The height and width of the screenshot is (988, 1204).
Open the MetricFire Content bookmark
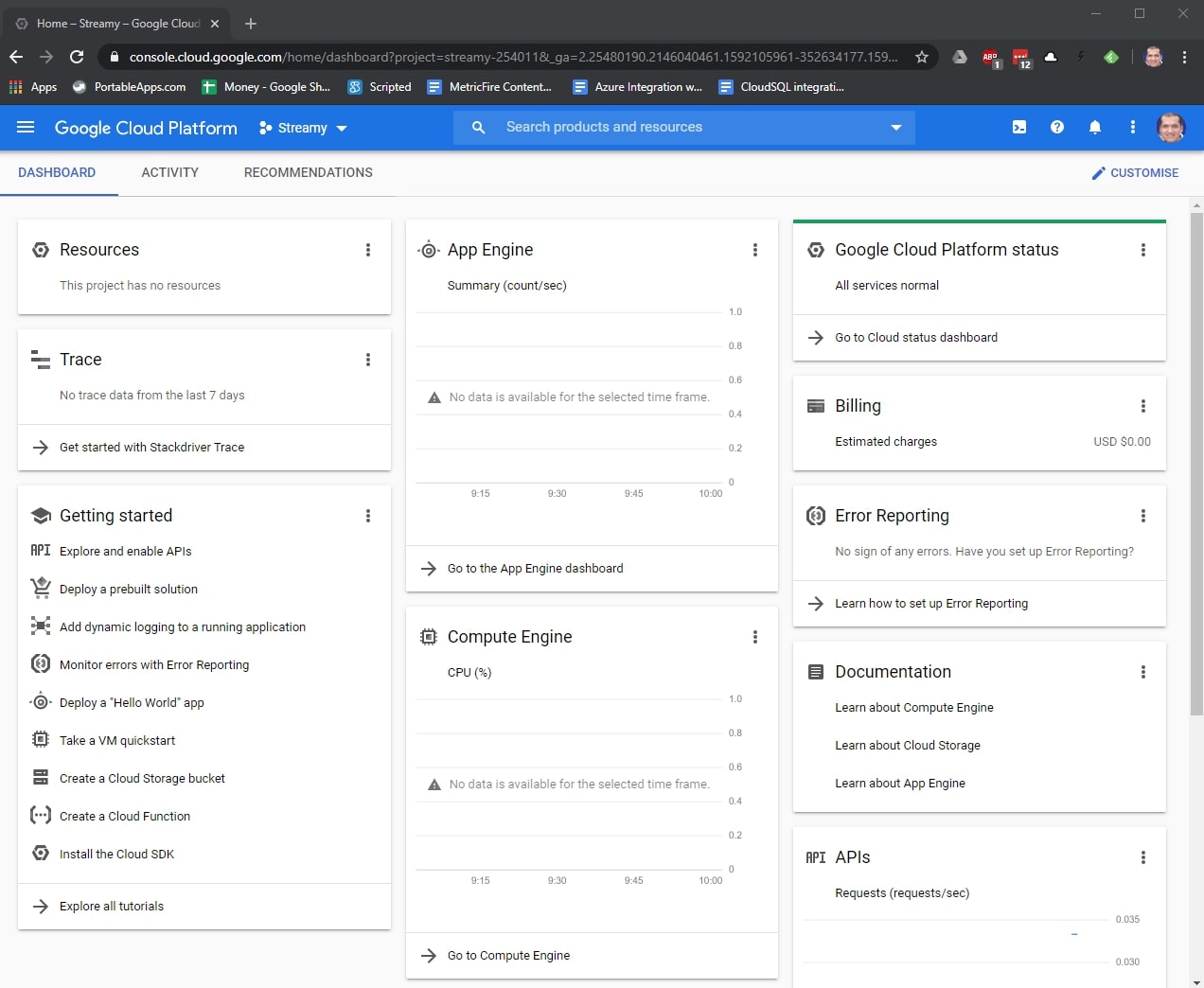[489, 87]
